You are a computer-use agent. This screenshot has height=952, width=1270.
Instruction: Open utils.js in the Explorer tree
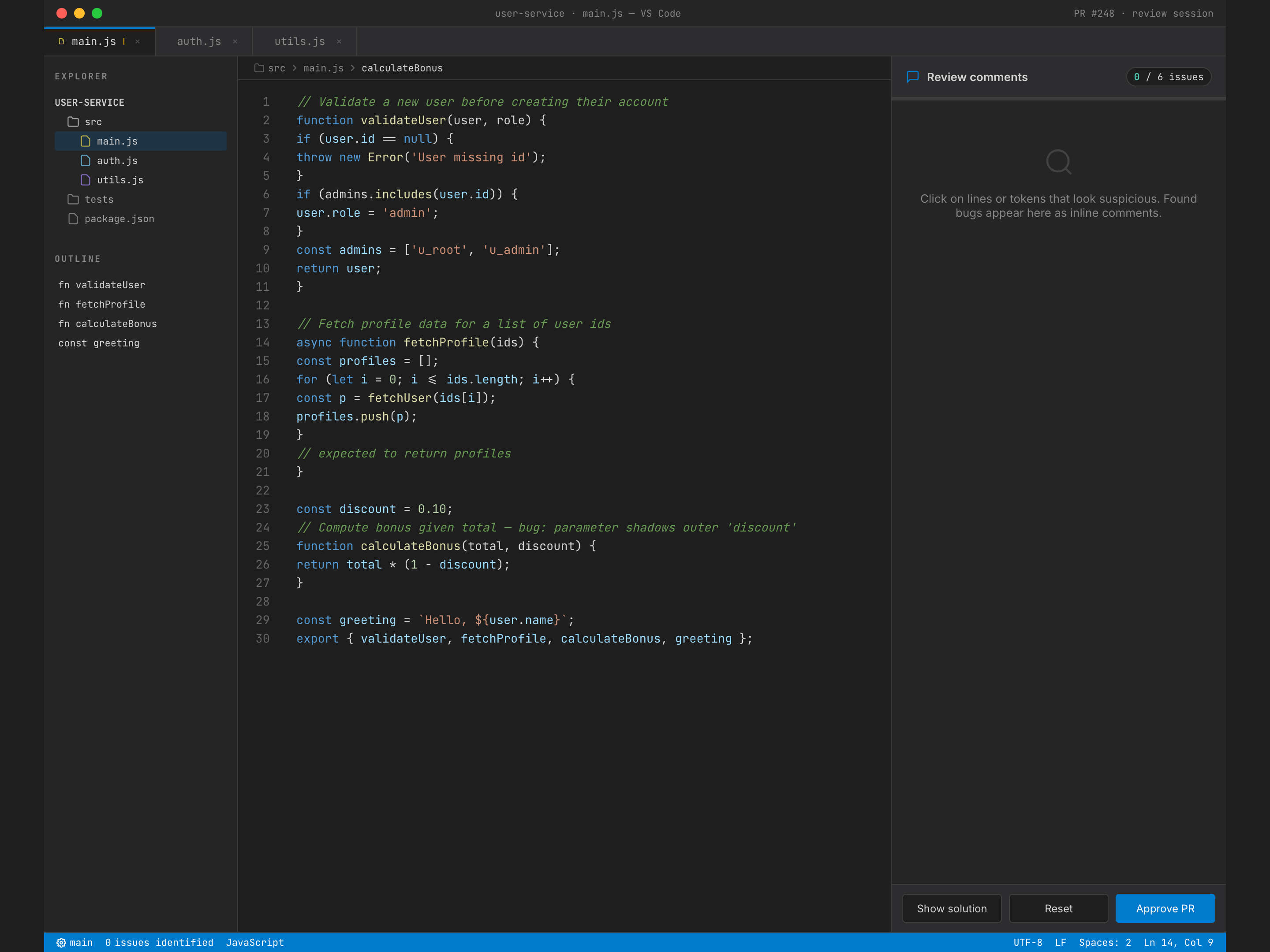[x=141, y=180]
